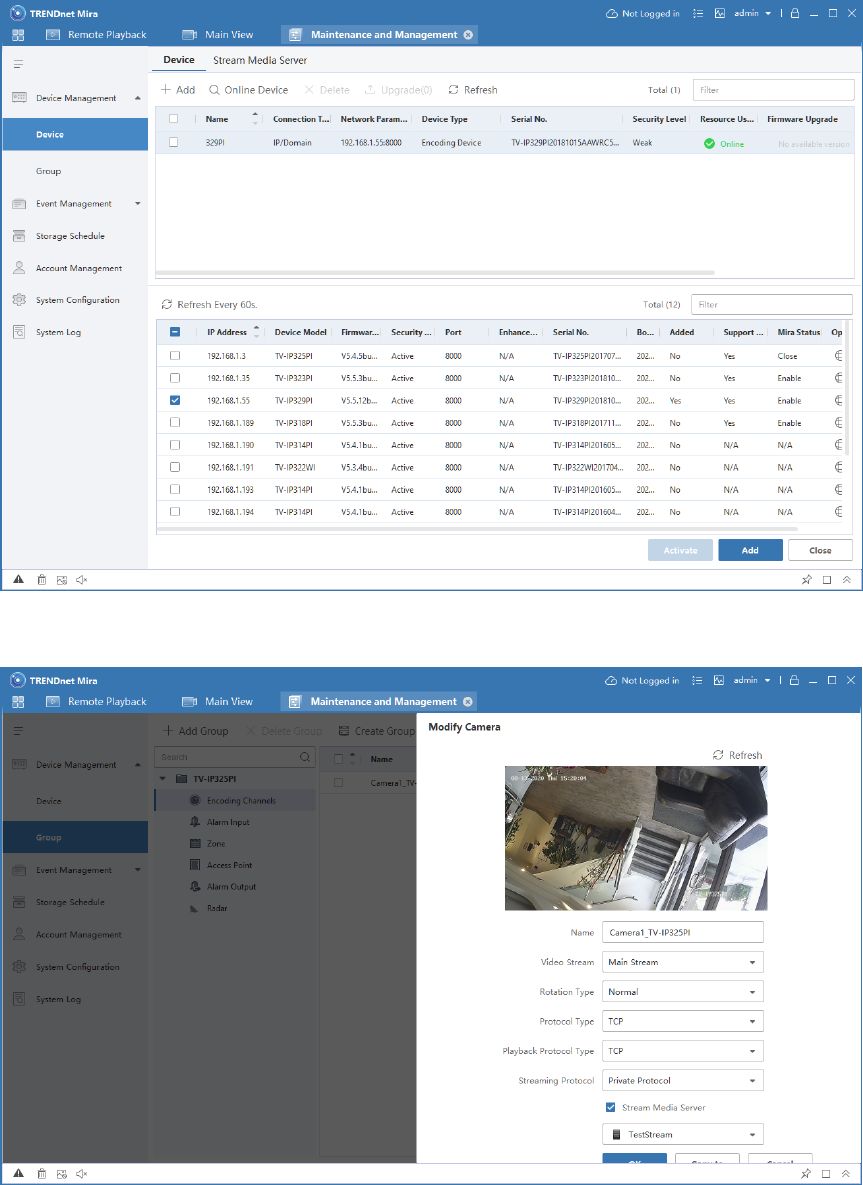Open the Streaming Protocol dropdown showing Private Protocol
863x1185 pixels.
pos(682,1081)
